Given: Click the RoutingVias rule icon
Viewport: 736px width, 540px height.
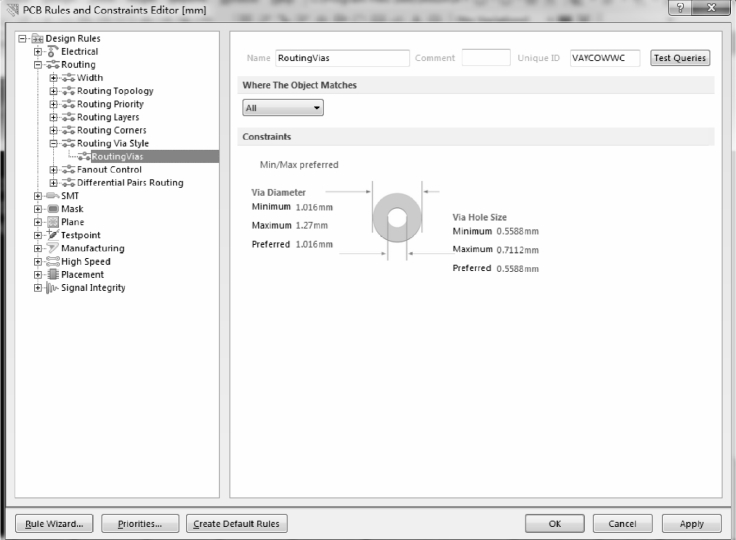Looking at the screenshot, I should [x=84, y=157].
